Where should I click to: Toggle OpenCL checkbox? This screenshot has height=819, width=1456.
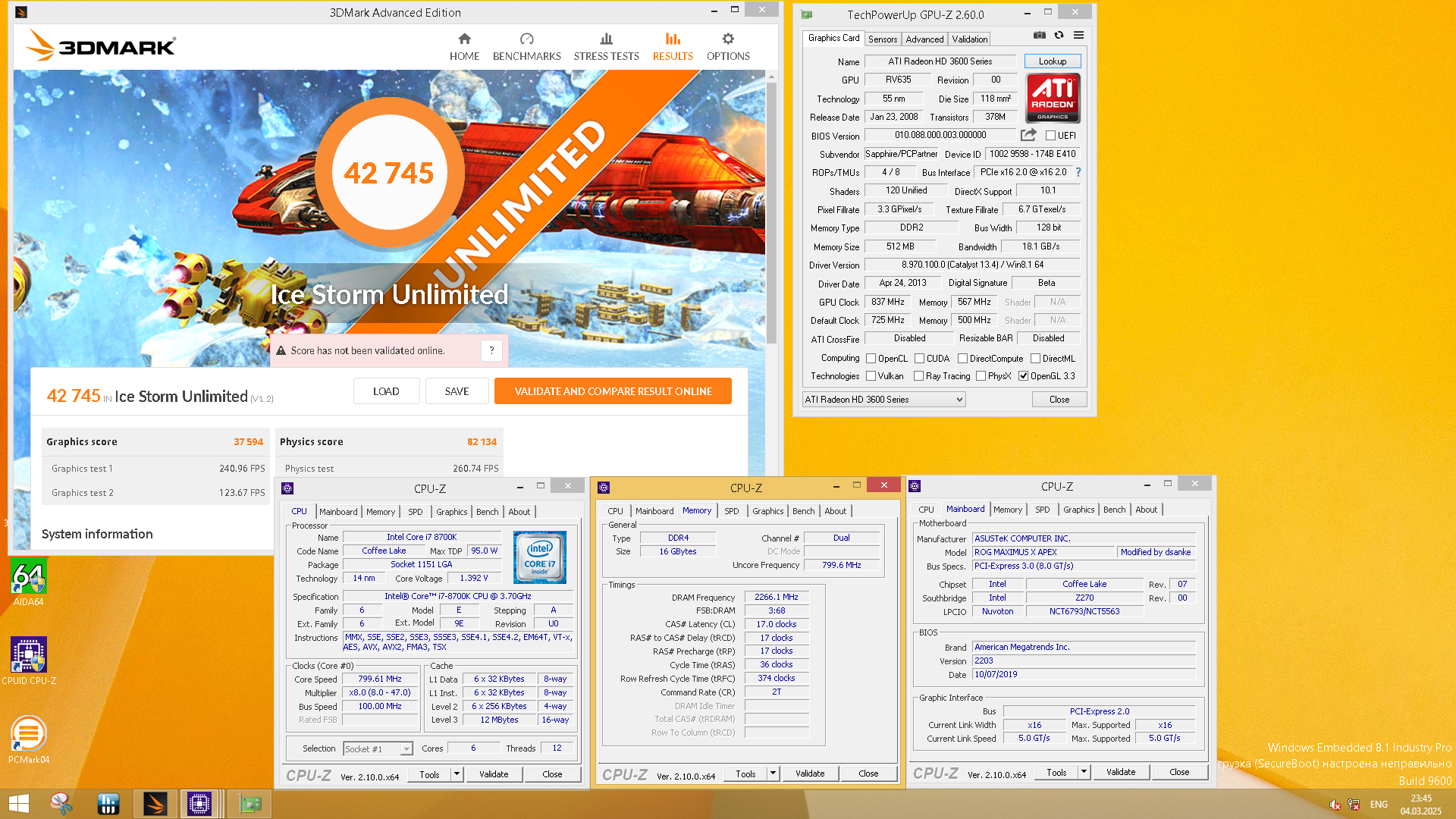(x=871, y=359)
